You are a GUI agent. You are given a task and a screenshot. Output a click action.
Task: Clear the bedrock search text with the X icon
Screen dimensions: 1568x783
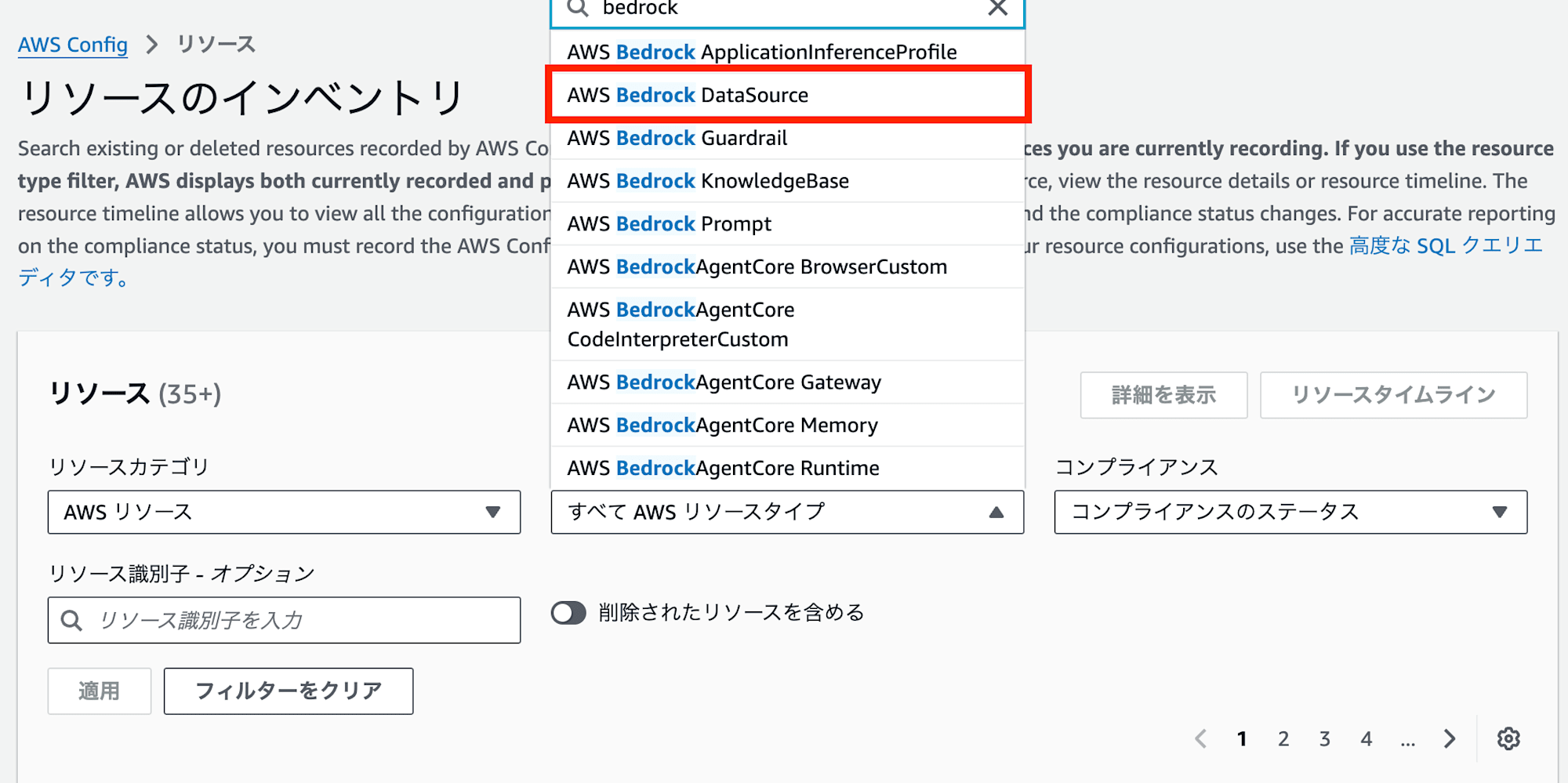pyautogui.click(x=997, y=8)
